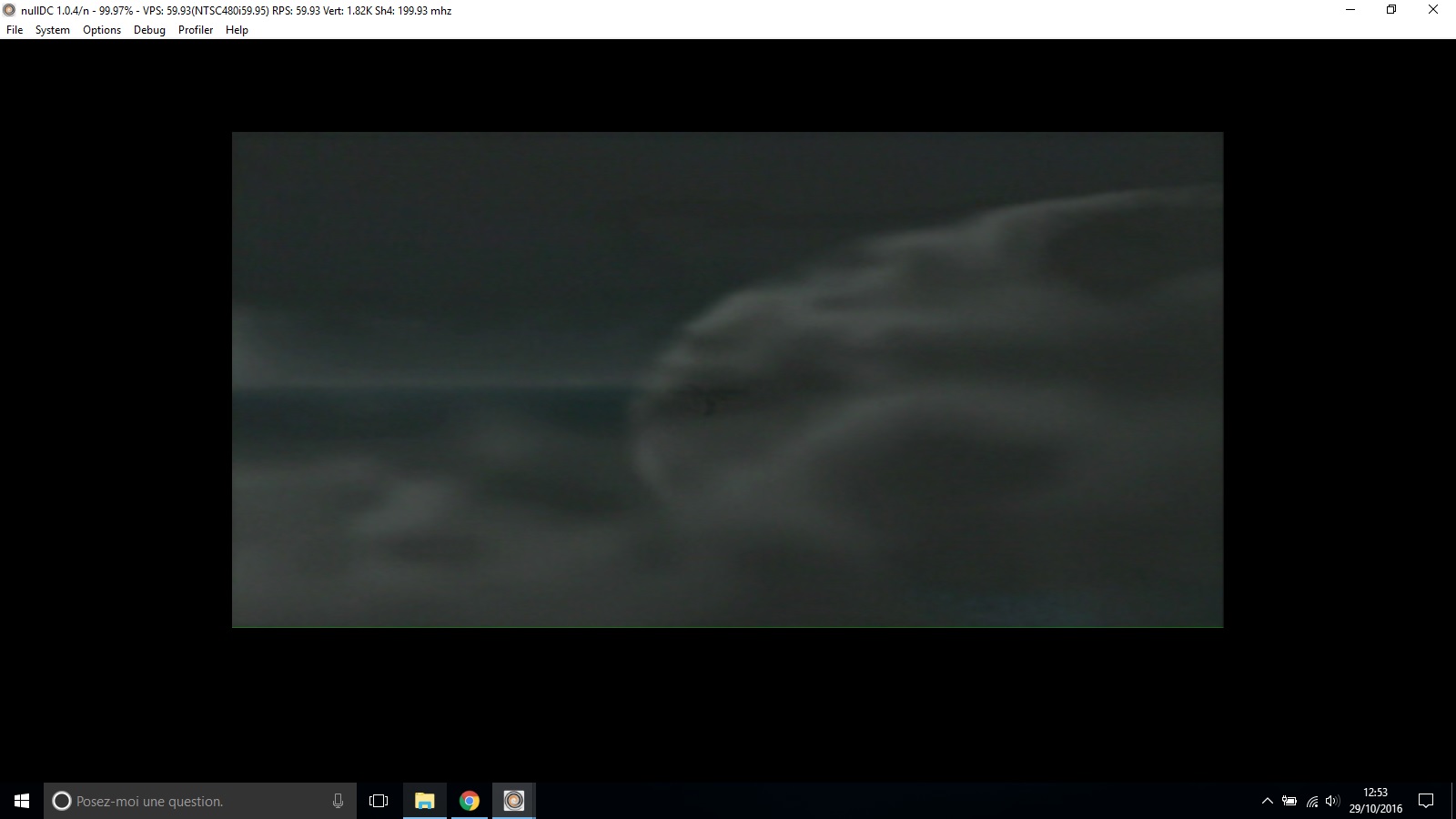
Task: Select nullDC emulator taskbar icon
Action: 514,801
